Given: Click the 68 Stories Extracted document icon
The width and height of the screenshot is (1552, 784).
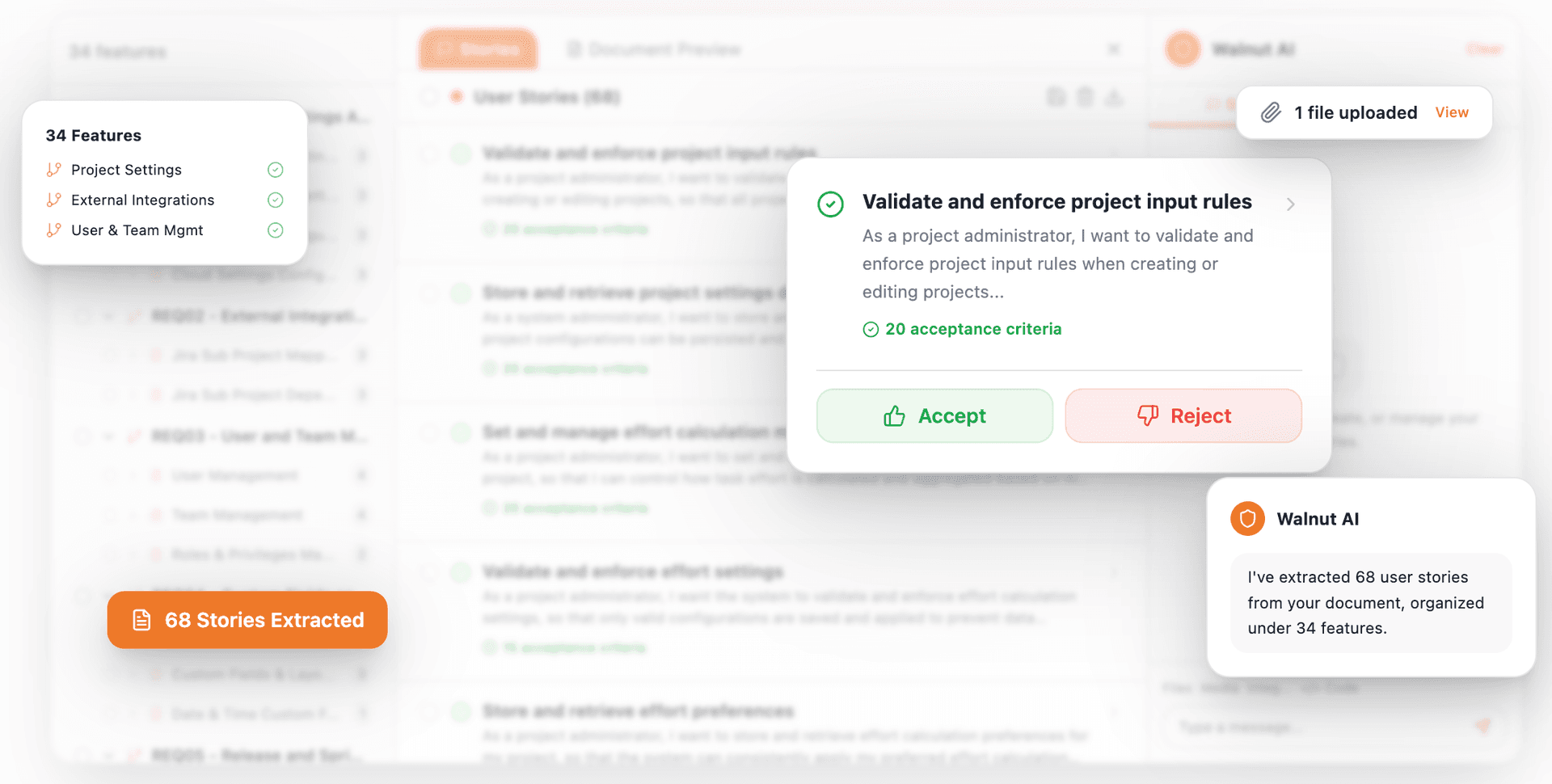Looking at the screenshot, I should (141, 620).
